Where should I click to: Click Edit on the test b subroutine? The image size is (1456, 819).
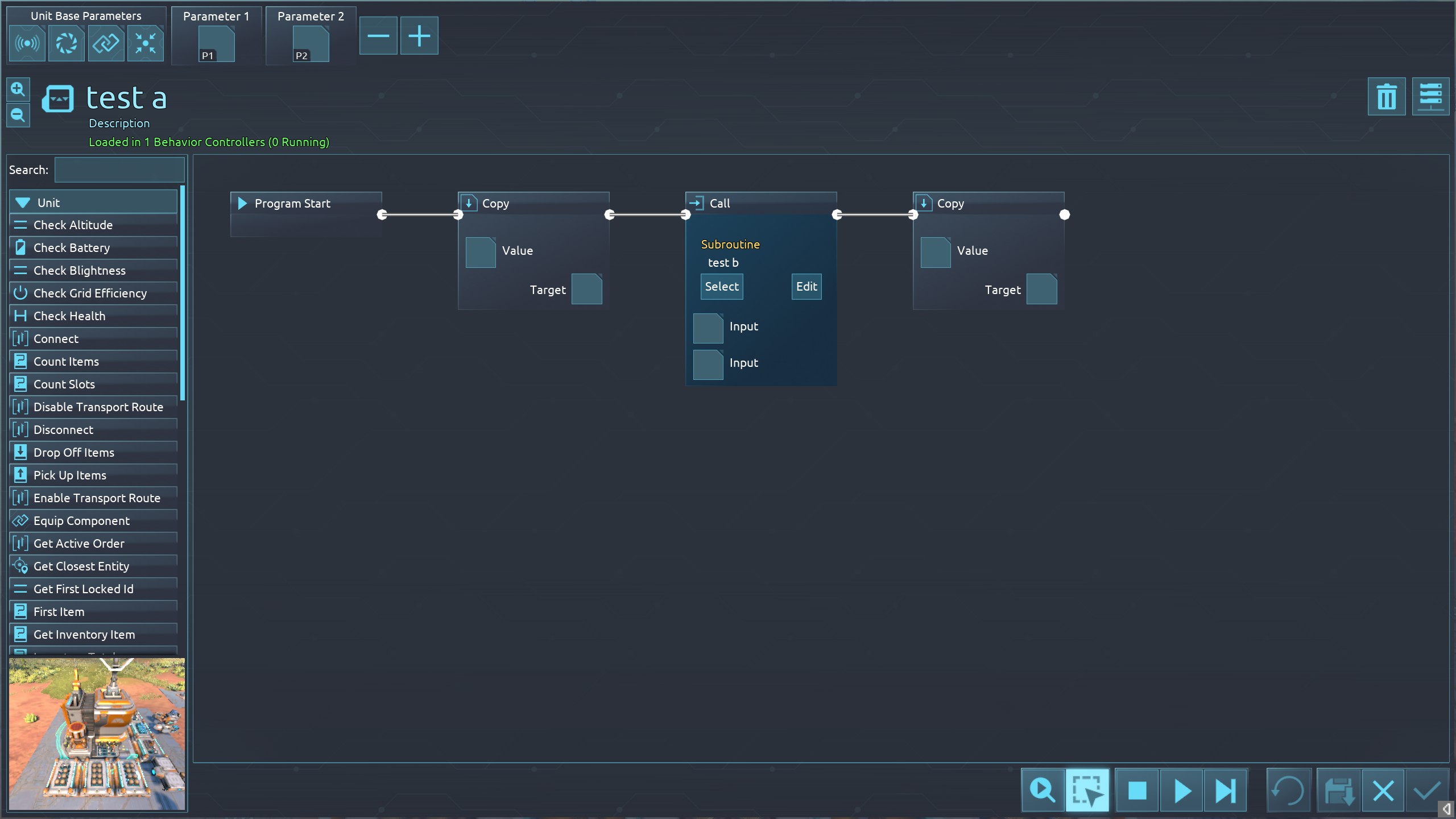[806, 287]
